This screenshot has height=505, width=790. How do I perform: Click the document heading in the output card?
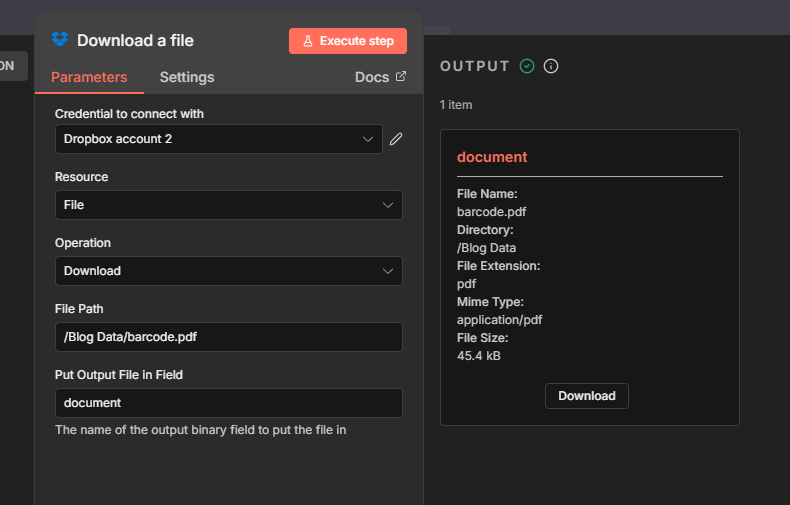tap(492, 157)
